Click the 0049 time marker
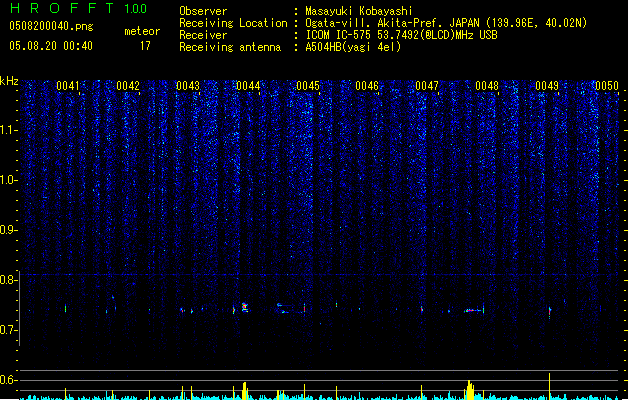 click(547, 86)
